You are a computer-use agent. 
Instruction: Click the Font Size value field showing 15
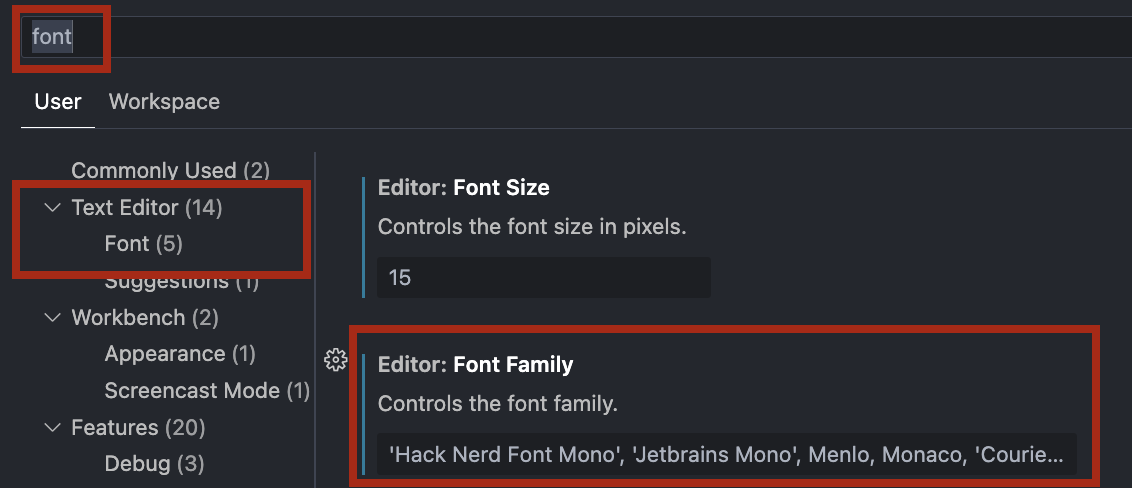544,277
